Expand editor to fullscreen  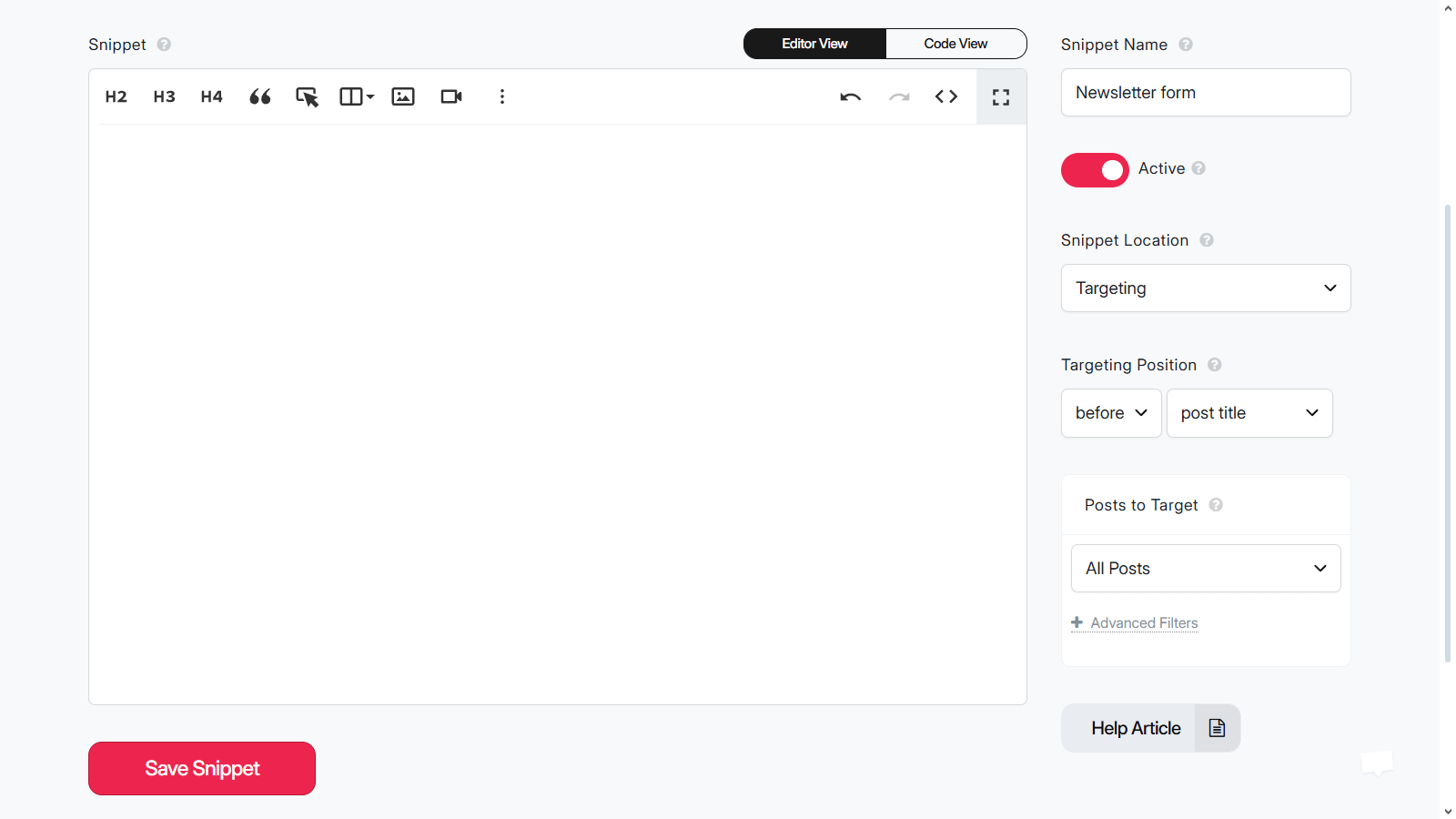(1001, 96)
